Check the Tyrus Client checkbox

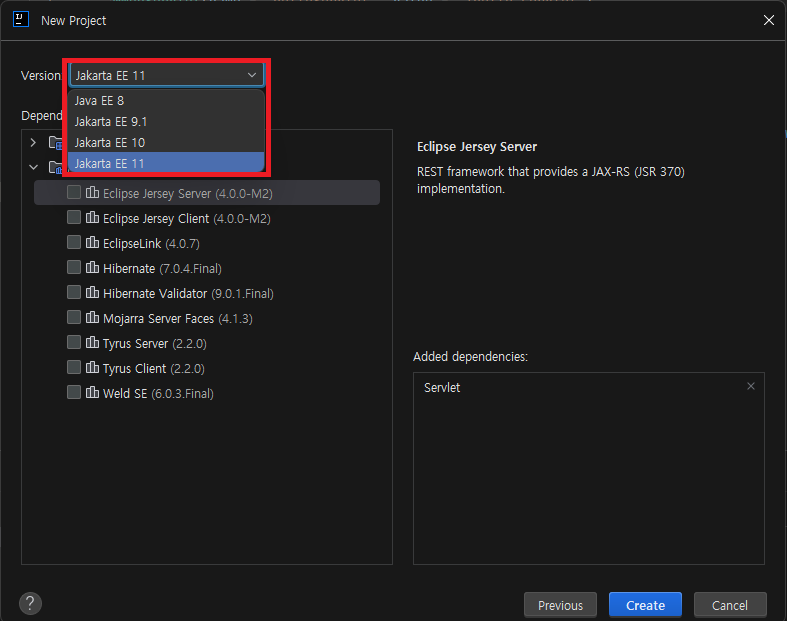point(74,367)
